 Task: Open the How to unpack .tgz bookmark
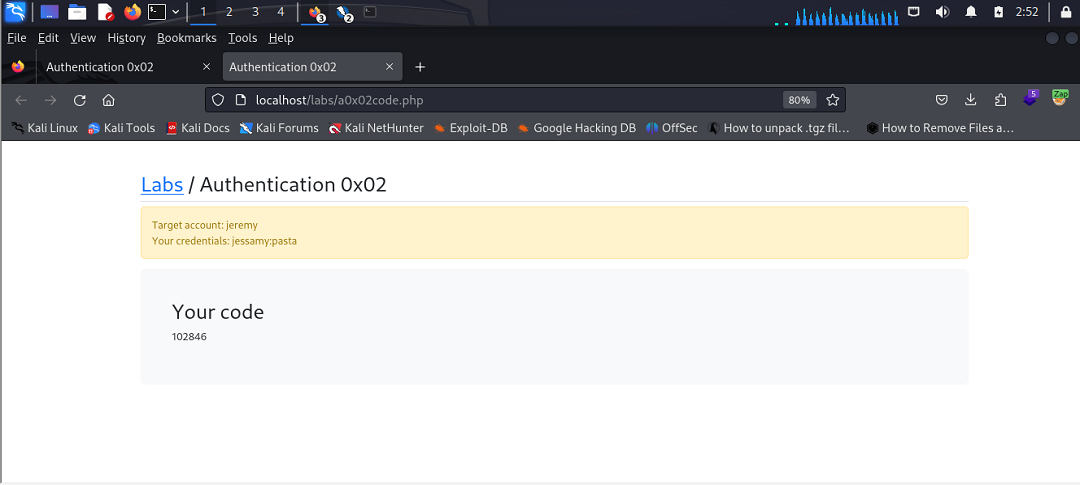779,127
